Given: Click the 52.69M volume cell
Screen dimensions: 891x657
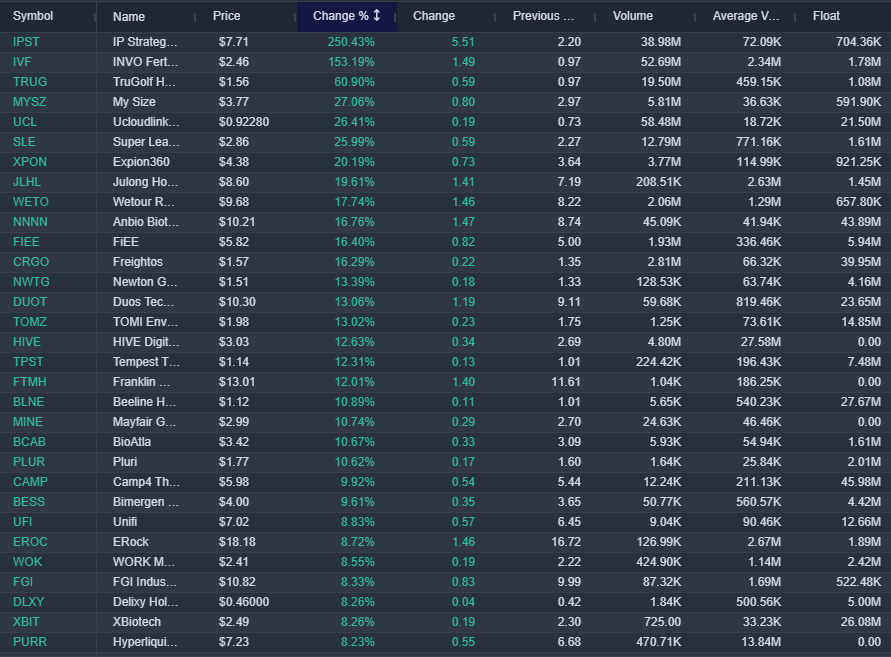Looking at the screenshot, I should (x=661, y=62).
